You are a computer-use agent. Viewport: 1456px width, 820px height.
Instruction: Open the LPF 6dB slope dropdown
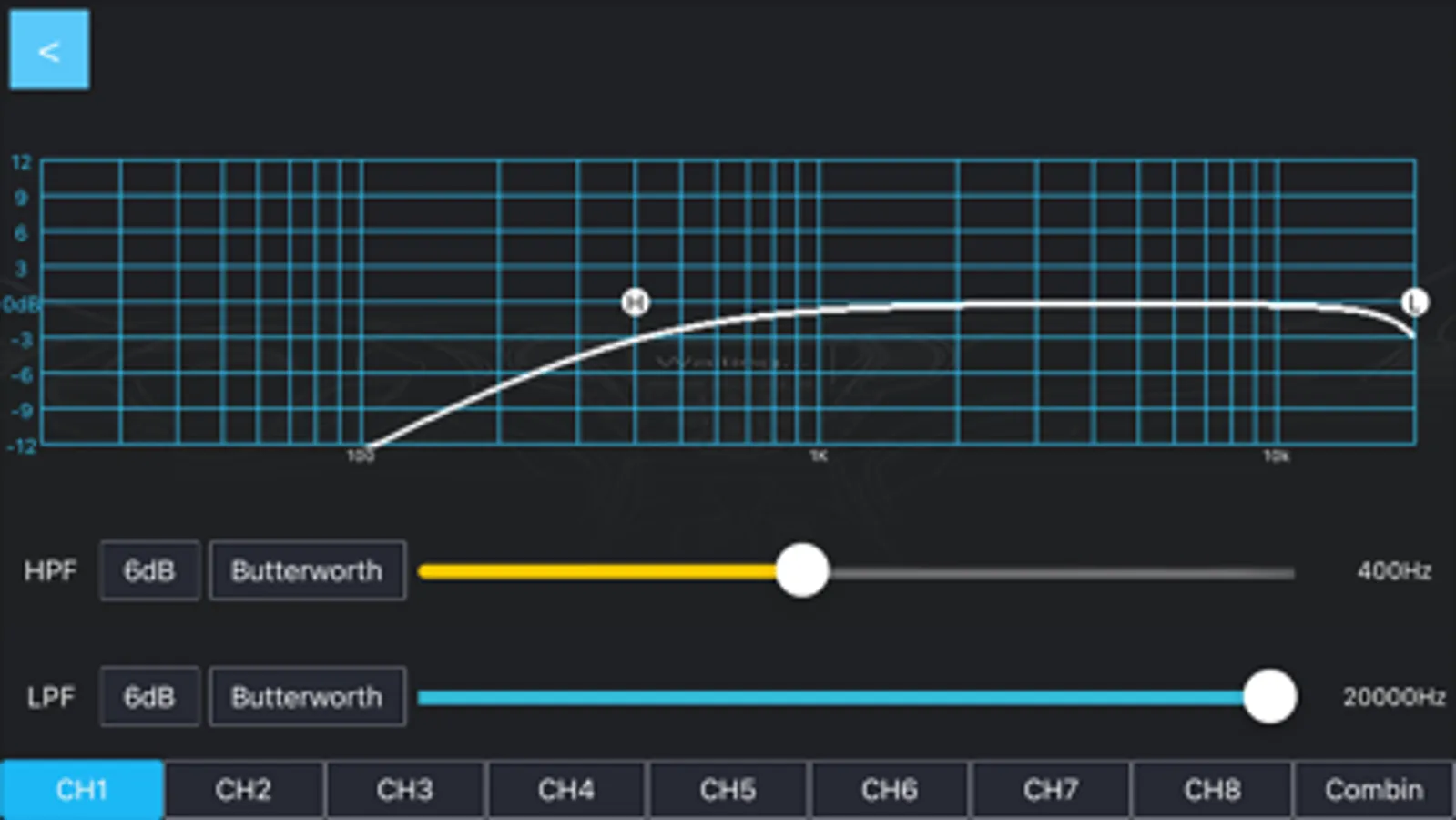[x=149, y=697]
